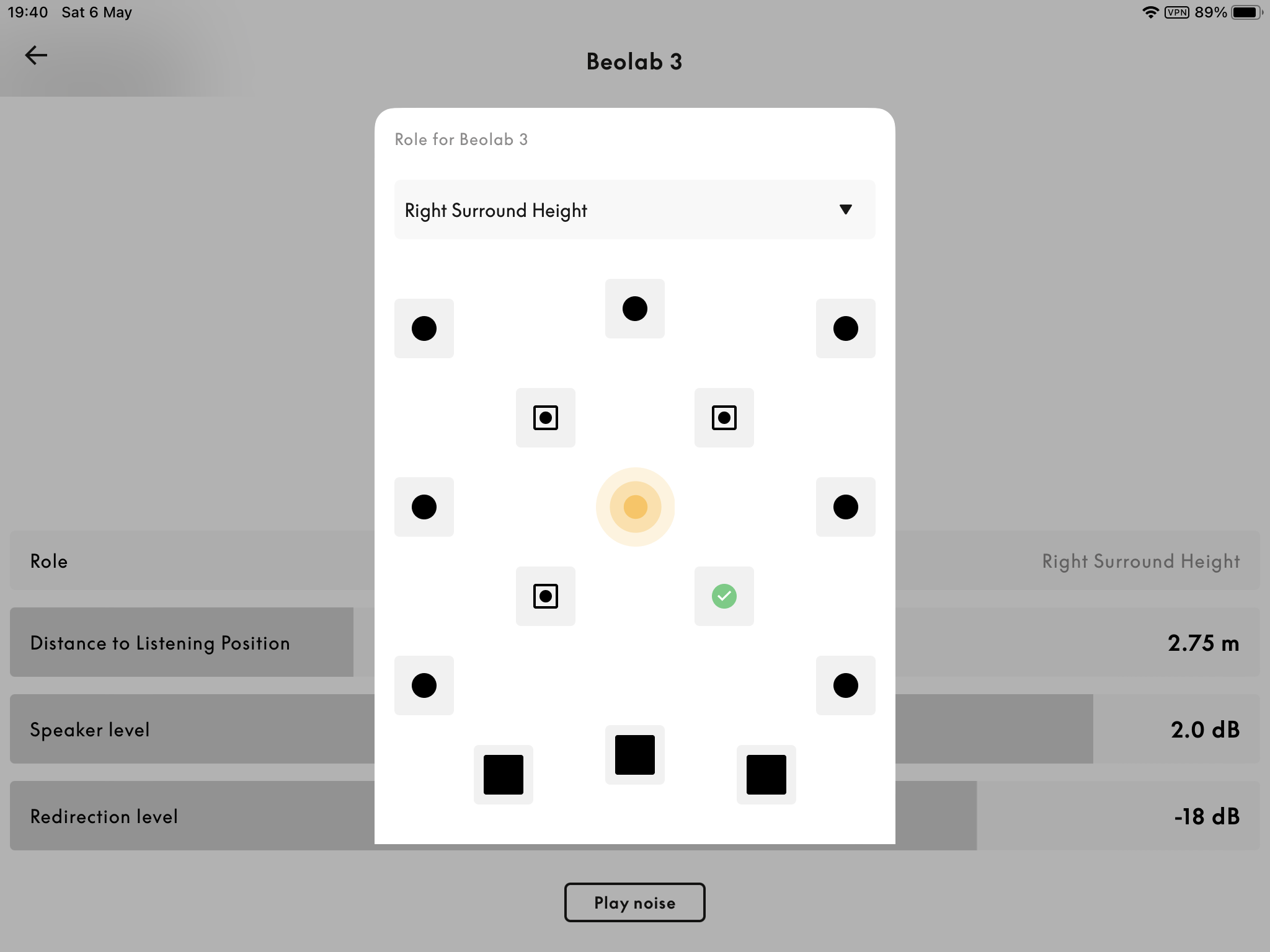Screen dimensions: 1270x952
Task: Select Right Surround Height from dropdown
Action: tap(634, 210)
